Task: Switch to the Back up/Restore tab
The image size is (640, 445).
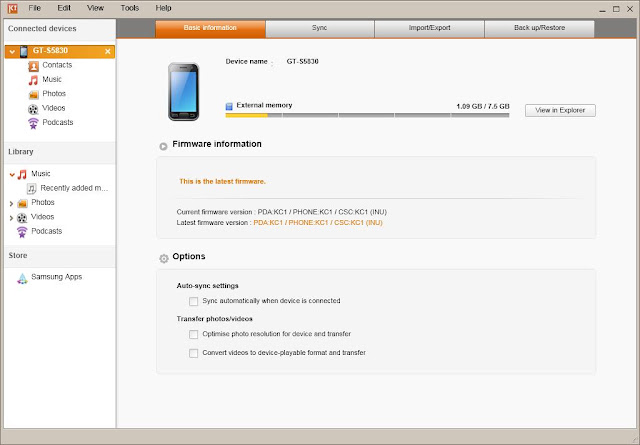Action: click(539, 28)
